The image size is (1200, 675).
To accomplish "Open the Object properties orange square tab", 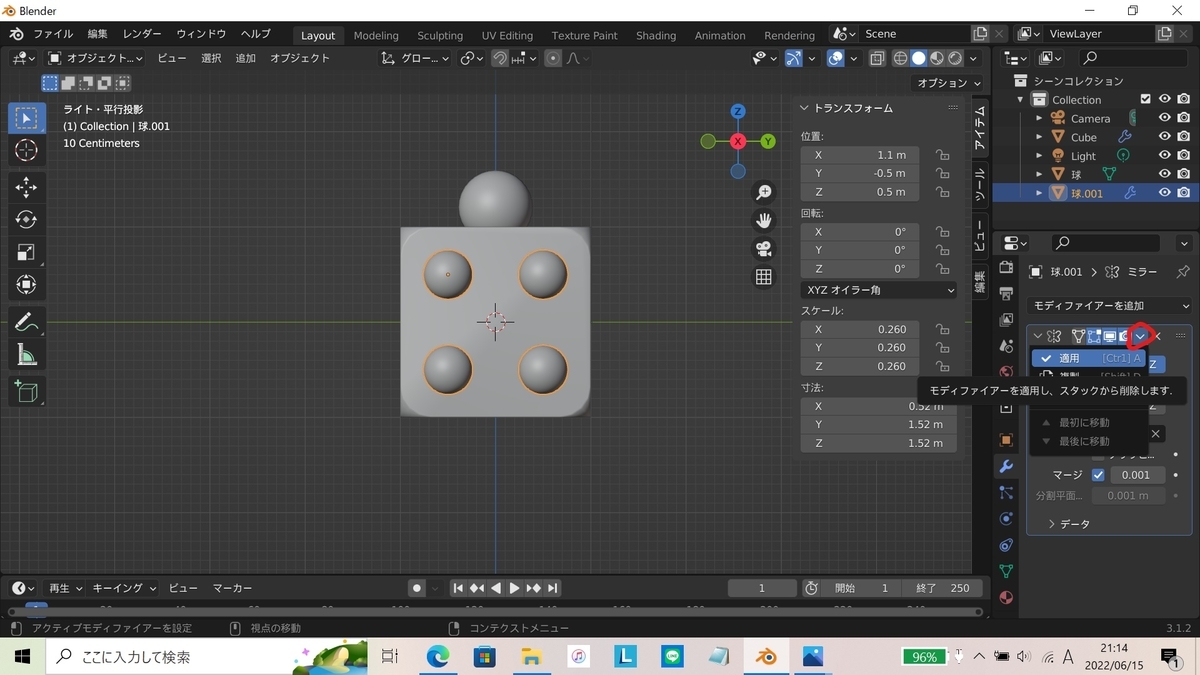I will [1006, 440].
